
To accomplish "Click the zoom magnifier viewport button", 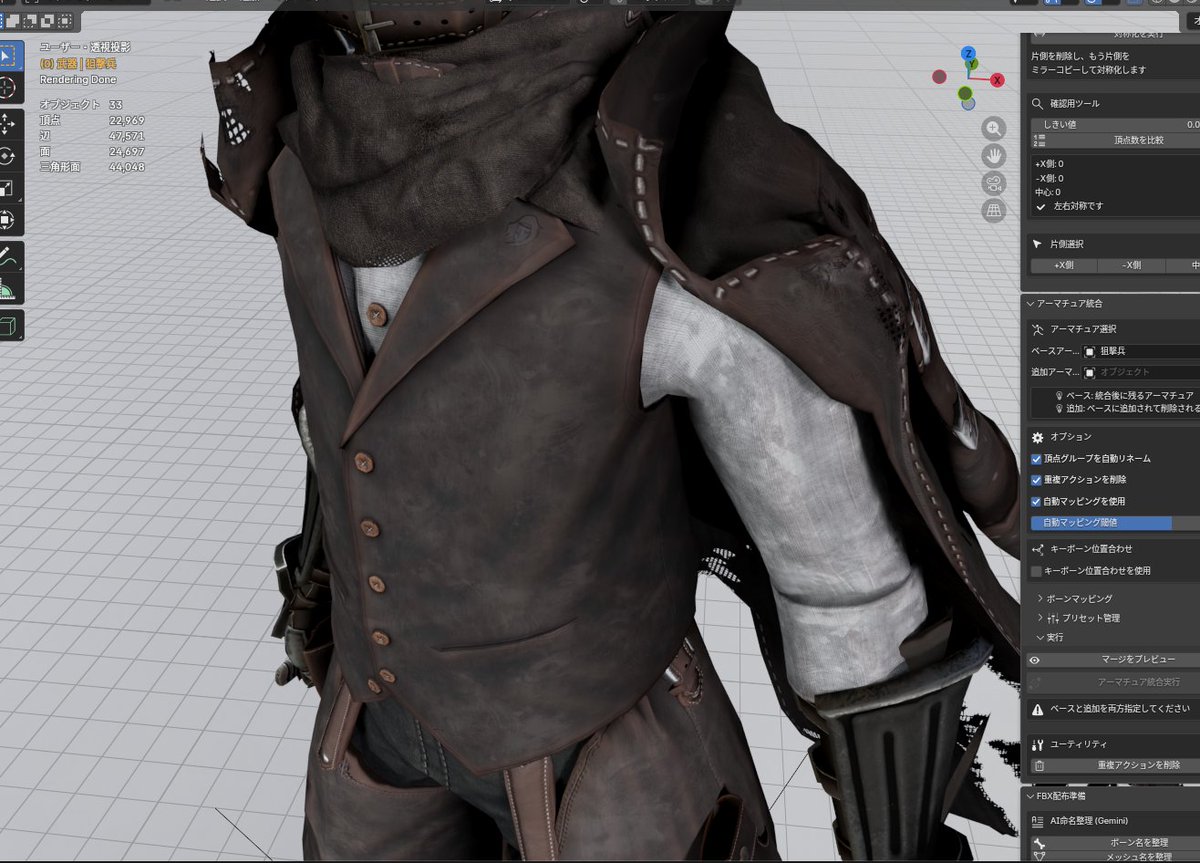I will click(993, 128).
